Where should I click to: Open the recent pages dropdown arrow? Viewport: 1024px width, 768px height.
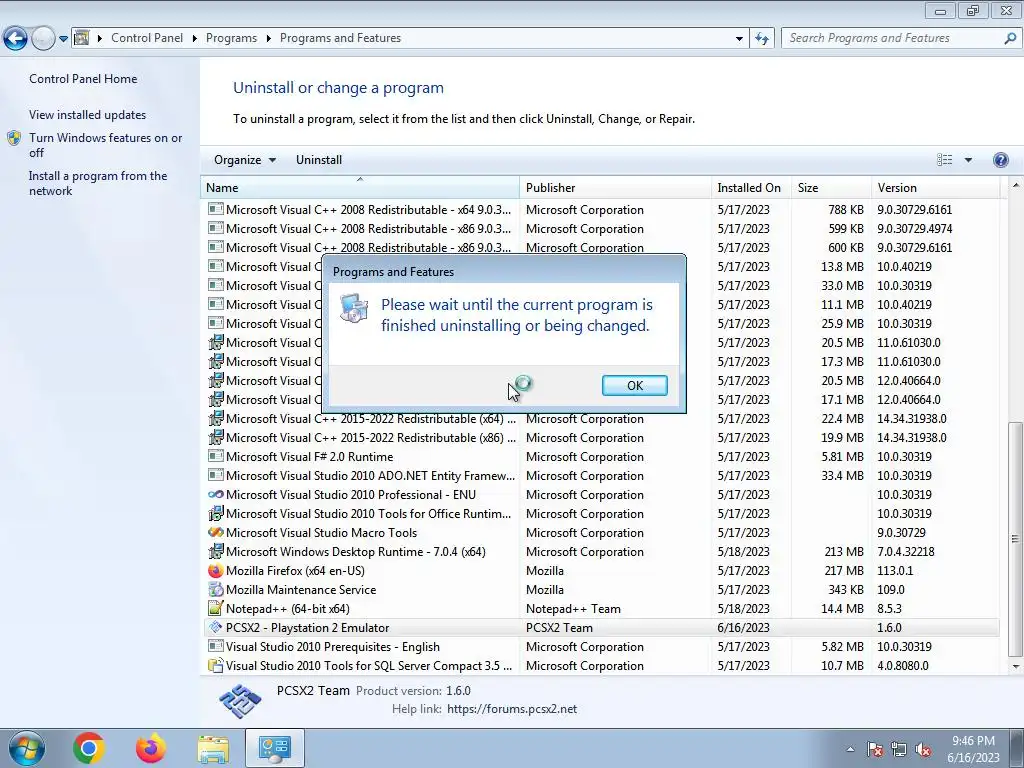63,39
